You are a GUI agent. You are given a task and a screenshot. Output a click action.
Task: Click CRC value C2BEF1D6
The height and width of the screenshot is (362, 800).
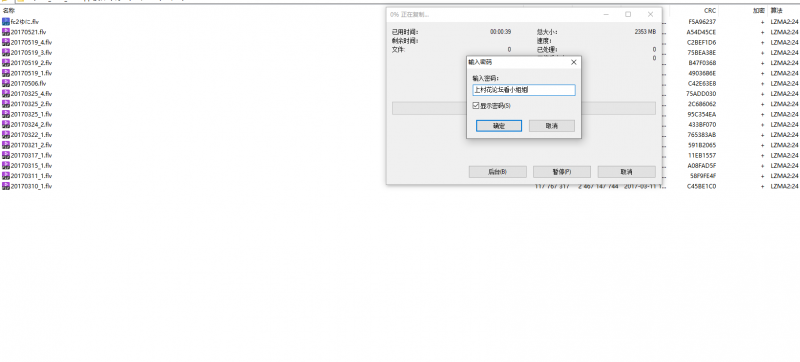click(702, 42)
